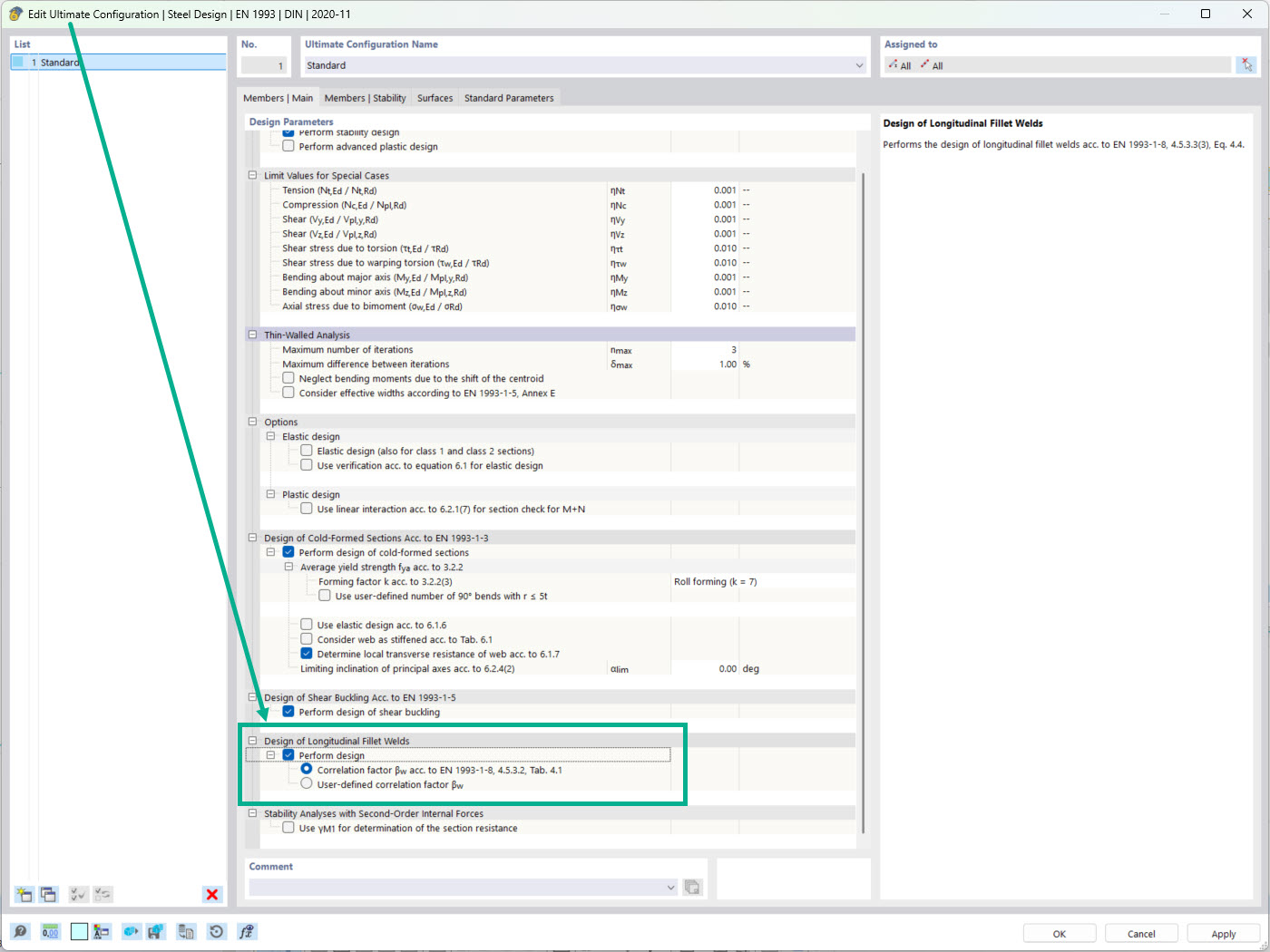Toggle Perform design for longitudinal fillet welds
This screenshot has height=952, width=1270.
pyautogui.click(x=288, y=755)
